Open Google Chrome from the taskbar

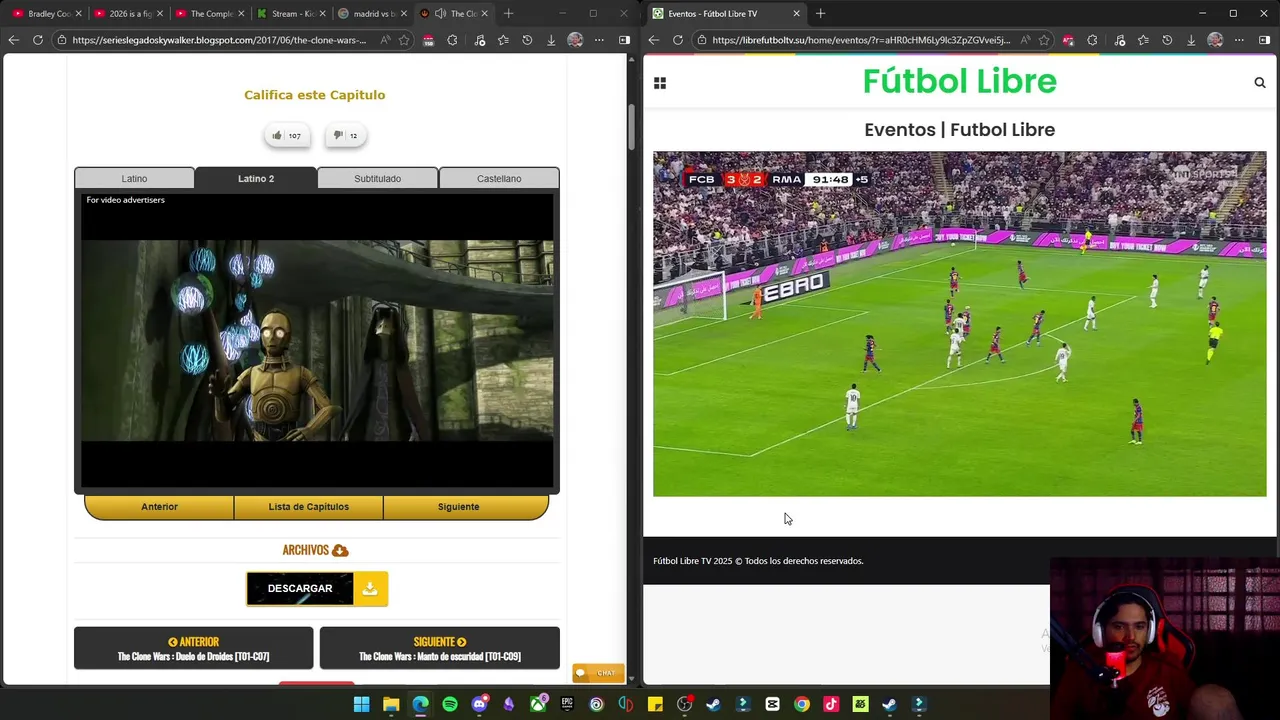pos(802,704)
